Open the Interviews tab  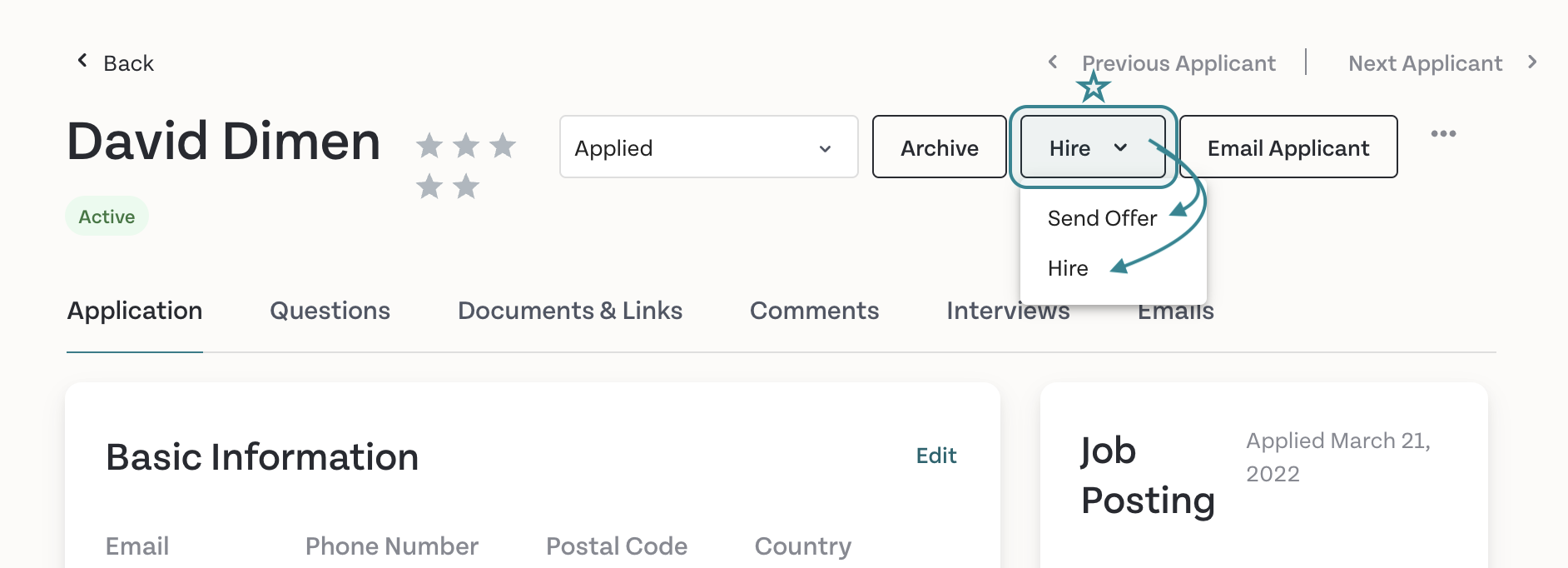pyautogui.click(x=1008, y=311)
